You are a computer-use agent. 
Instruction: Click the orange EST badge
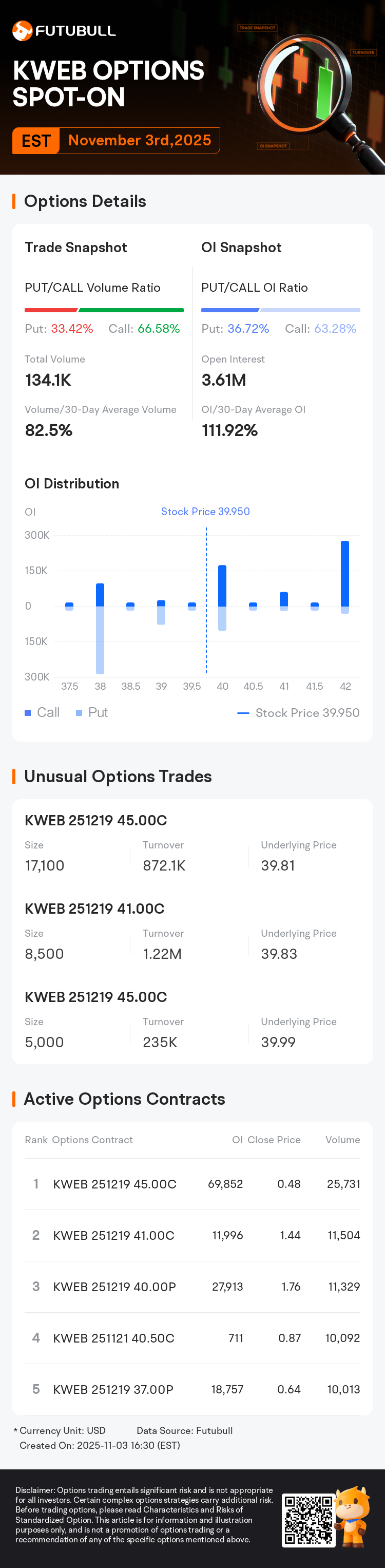coord(36,141)
